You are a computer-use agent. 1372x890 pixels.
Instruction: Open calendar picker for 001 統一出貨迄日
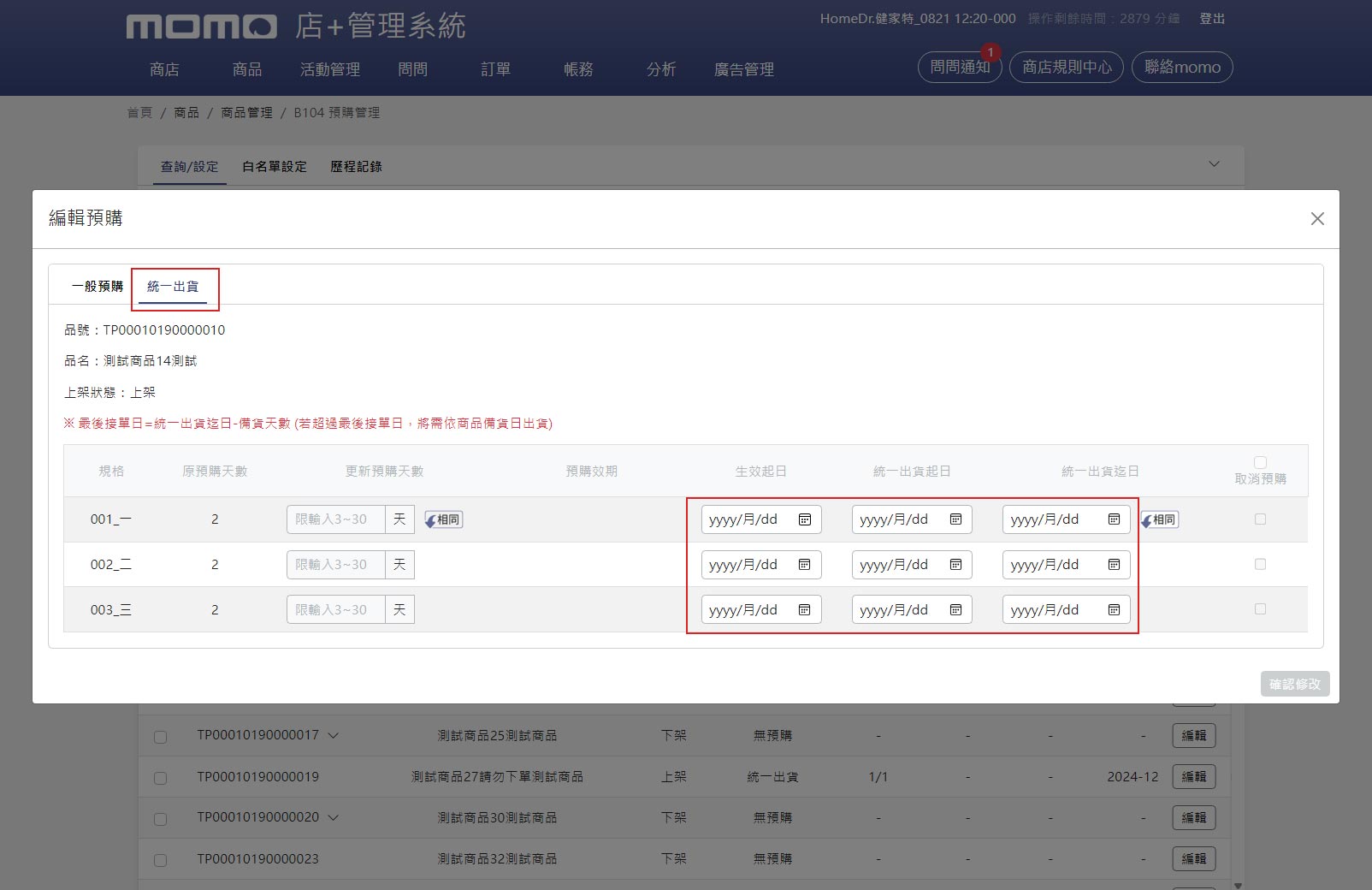1114,519
